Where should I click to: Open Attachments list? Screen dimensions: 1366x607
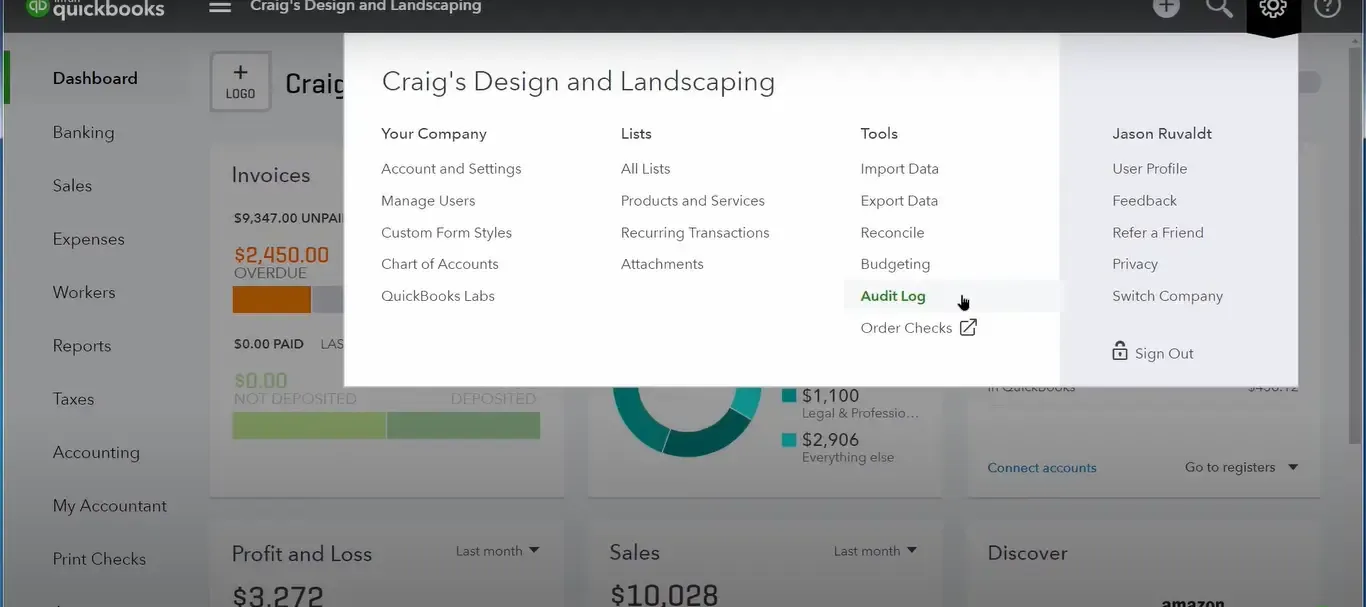tap(662, 264)
